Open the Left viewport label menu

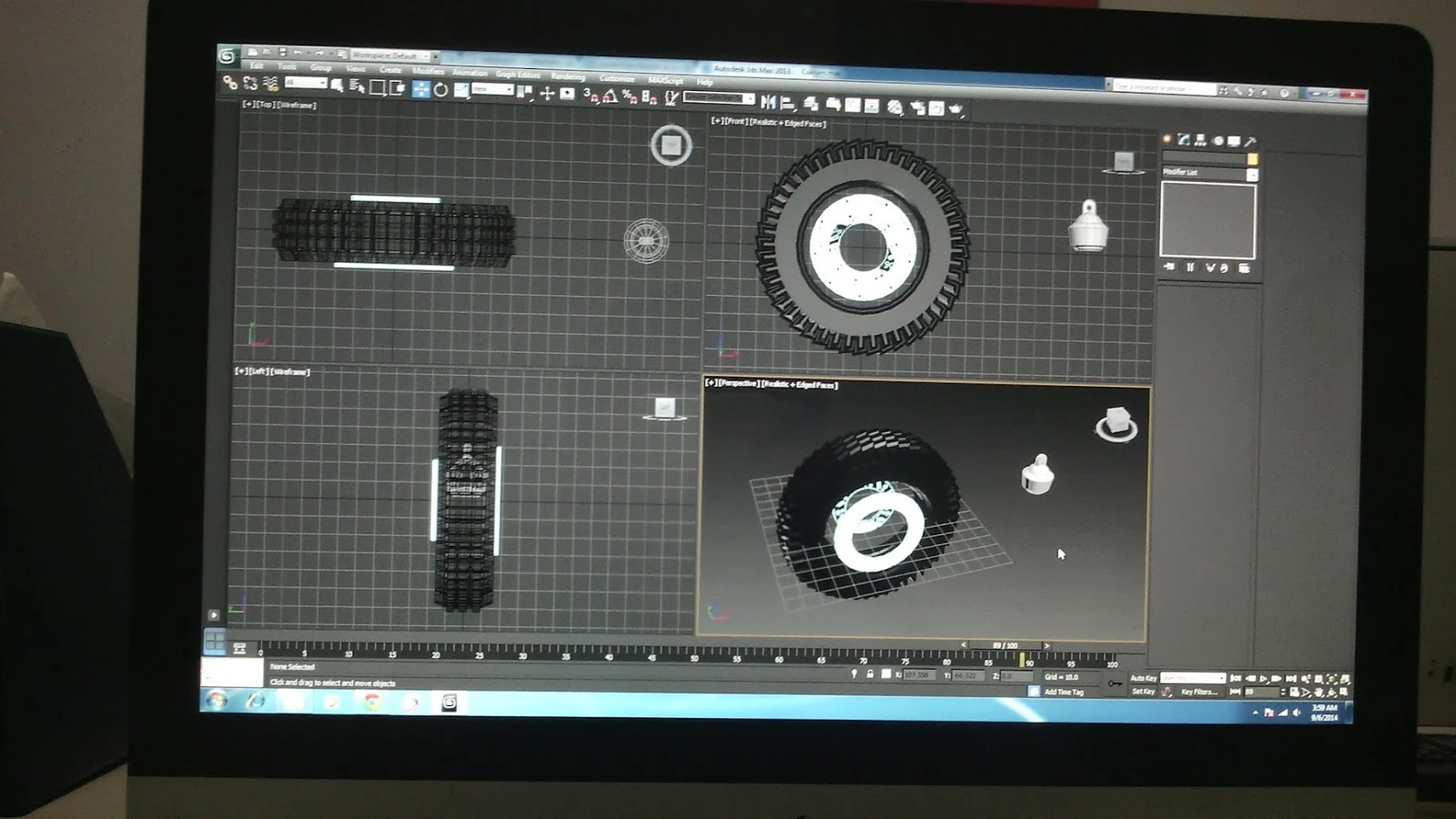tap(258, 371)
